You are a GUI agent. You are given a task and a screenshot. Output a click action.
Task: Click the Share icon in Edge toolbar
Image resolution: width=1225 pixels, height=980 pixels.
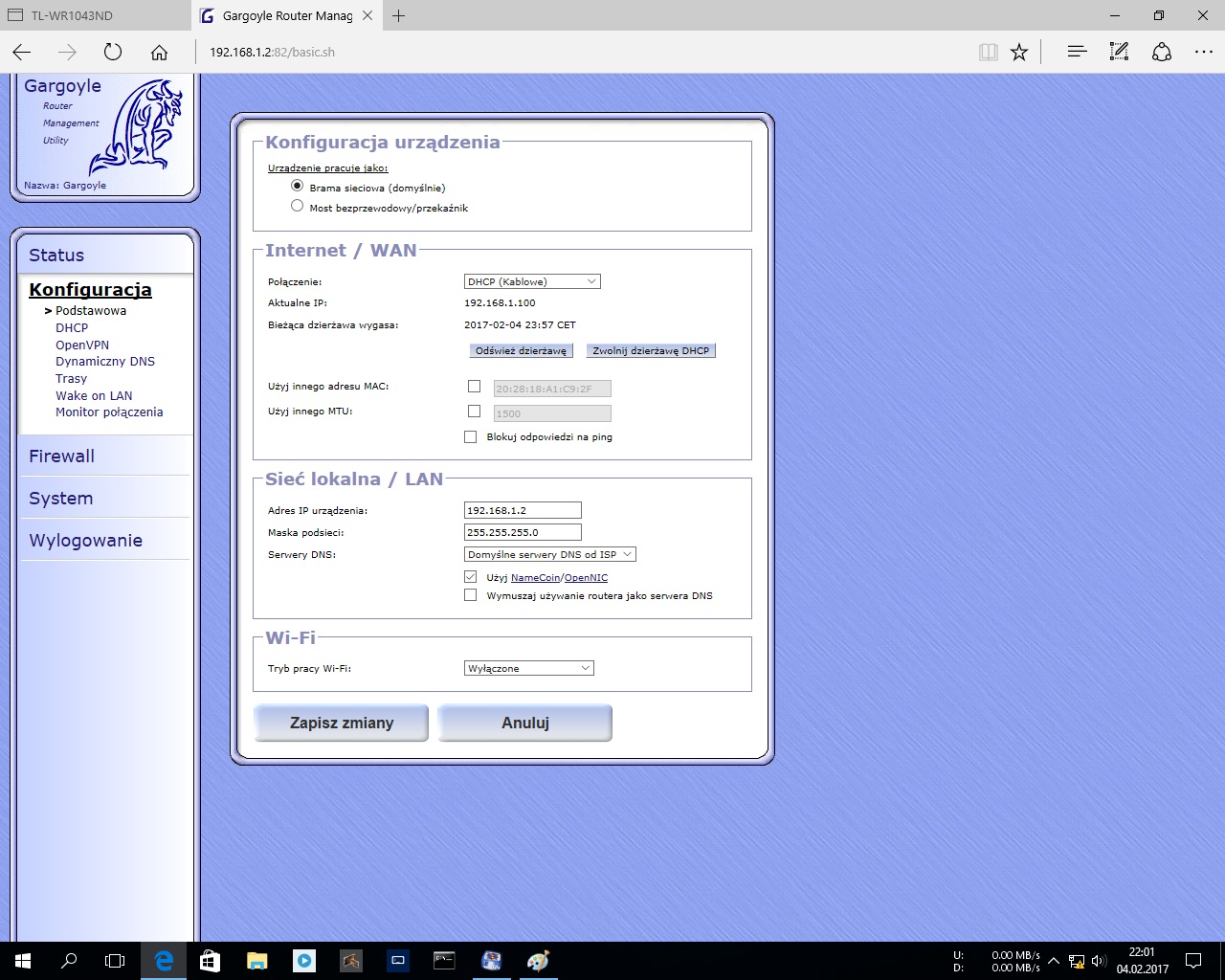click(x=1162, y=52)
